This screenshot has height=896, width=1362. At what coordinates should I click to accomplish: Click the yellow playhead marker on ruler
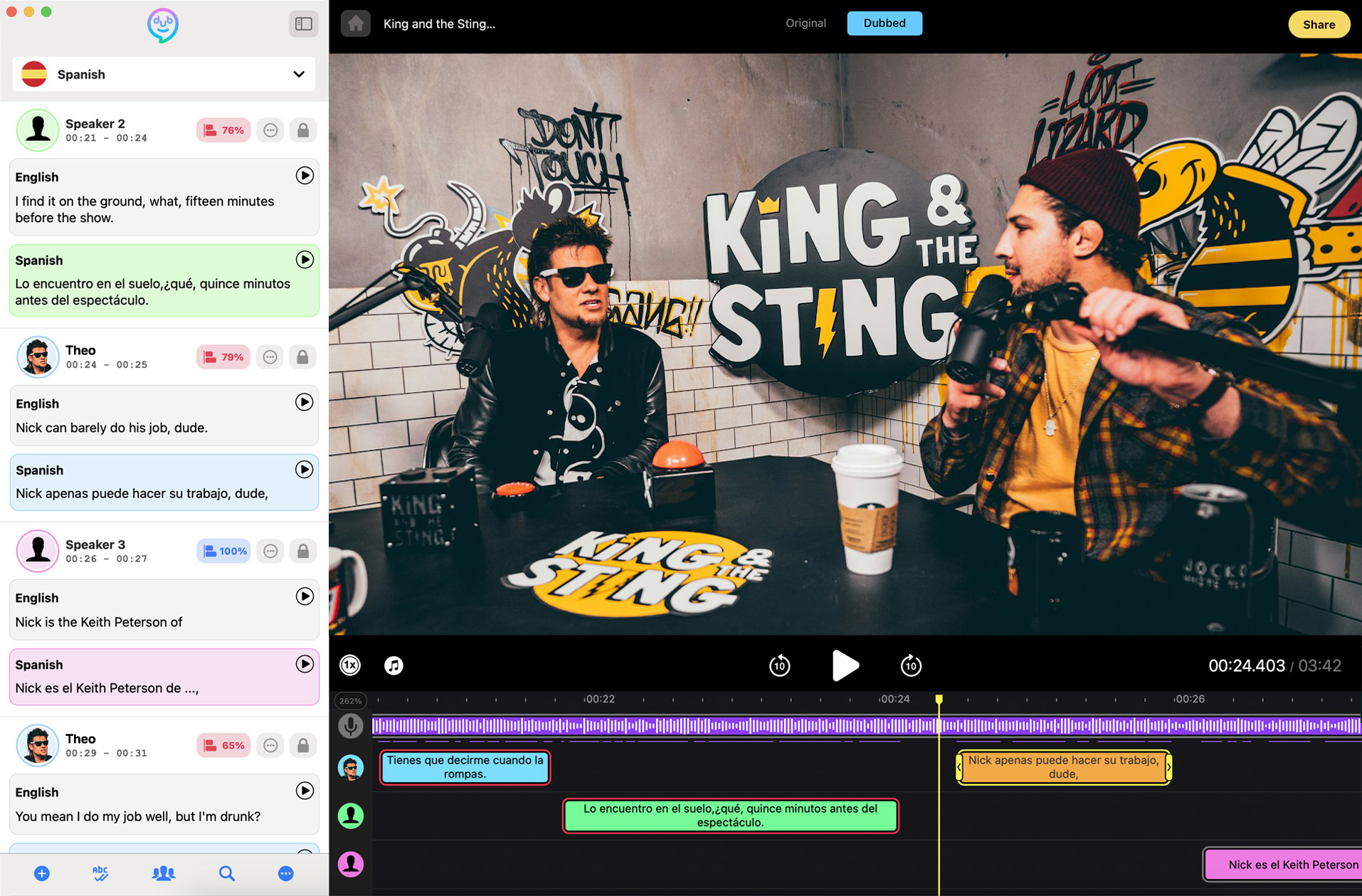939,700
